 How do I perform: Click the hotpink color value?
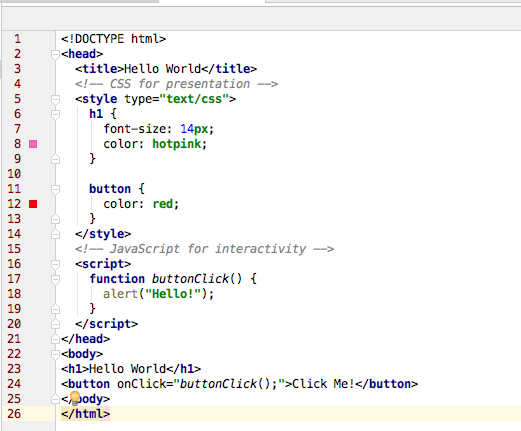(x=177, y=144)
